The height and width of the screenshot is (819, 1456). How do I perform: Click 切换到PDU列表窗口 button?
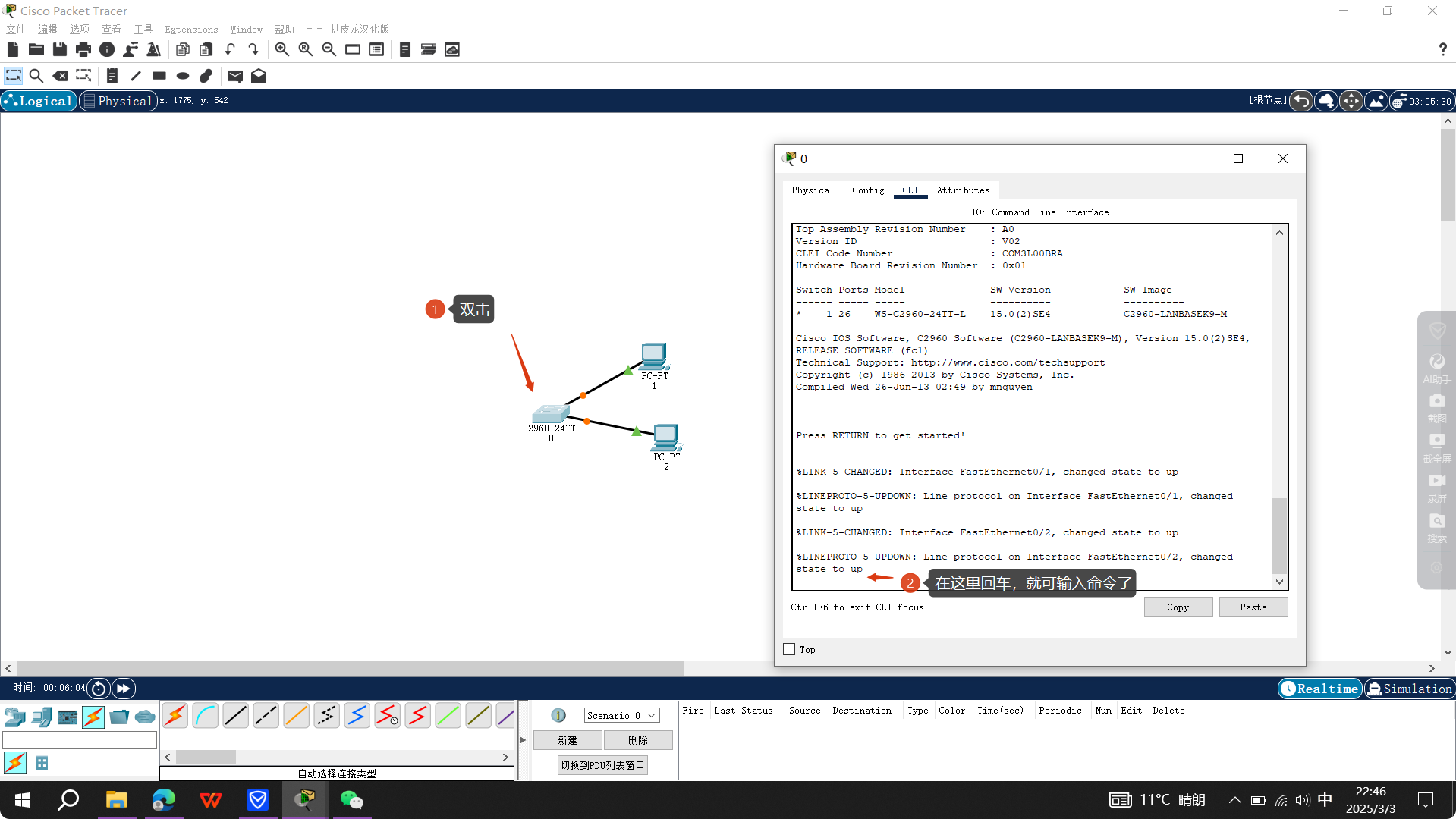pos(602,765)
